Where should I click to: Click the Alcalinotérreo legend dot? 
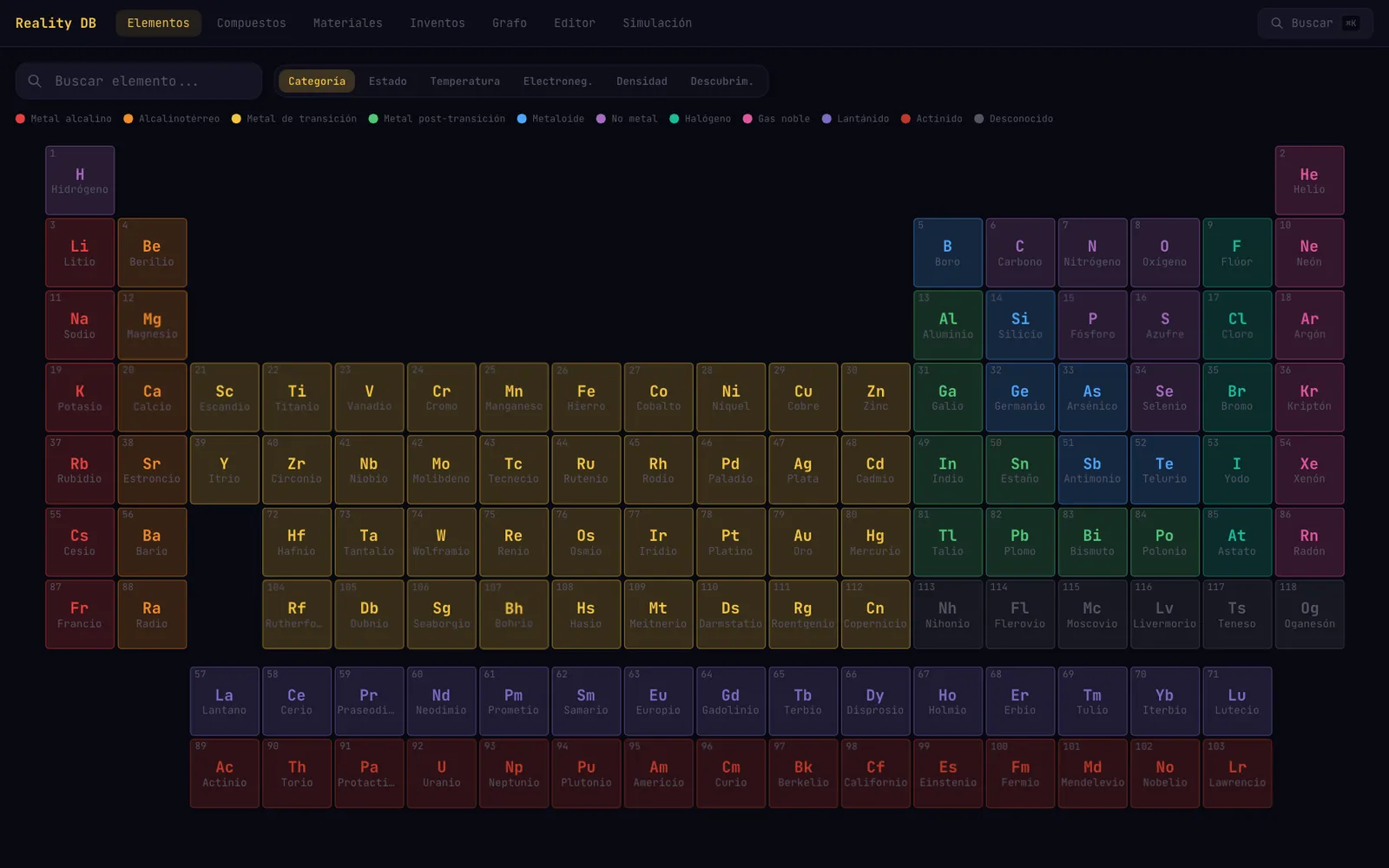(x=128, y=119)
